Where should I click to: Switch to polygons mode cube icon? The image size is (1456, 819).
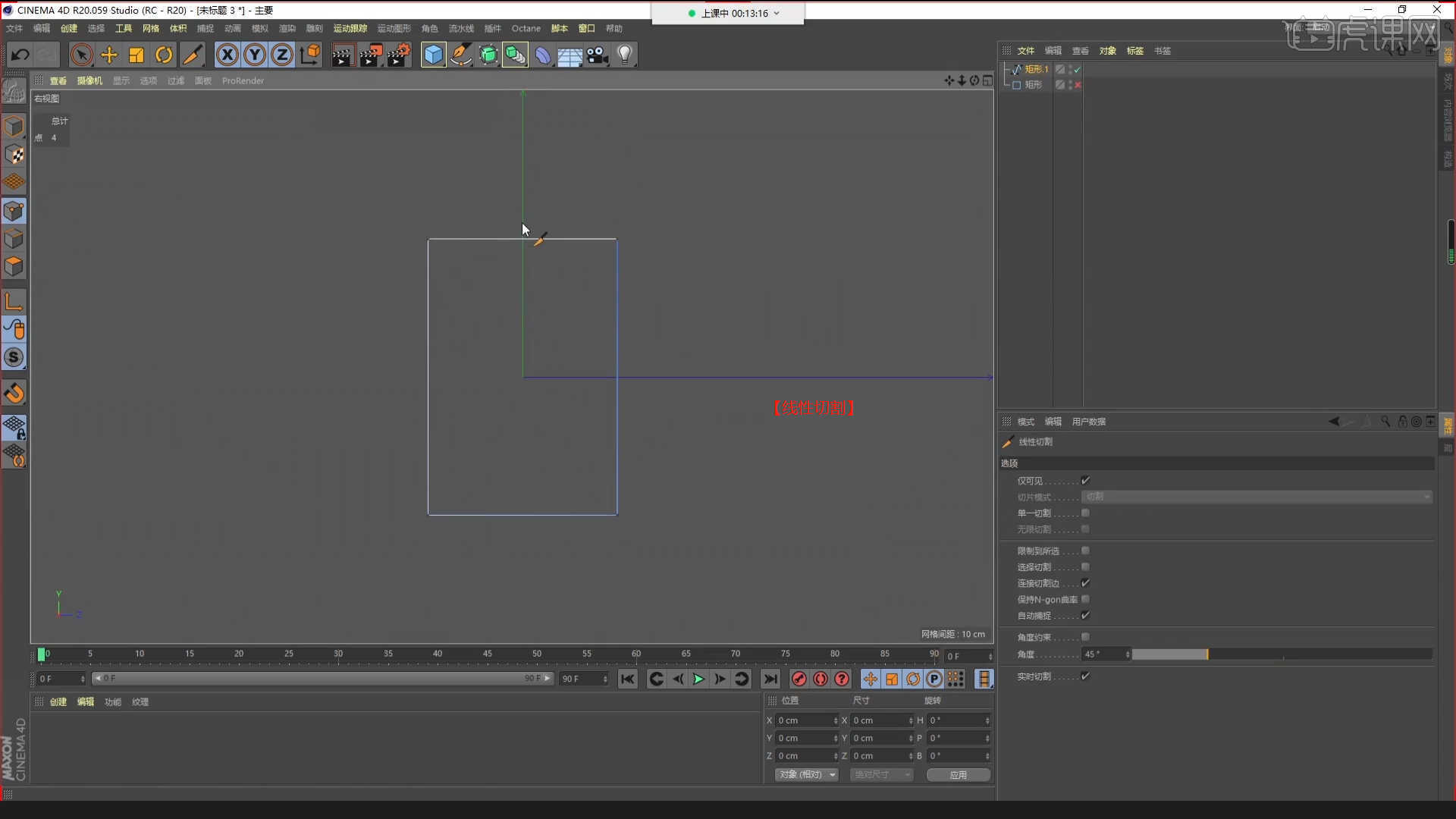point(14,267)
